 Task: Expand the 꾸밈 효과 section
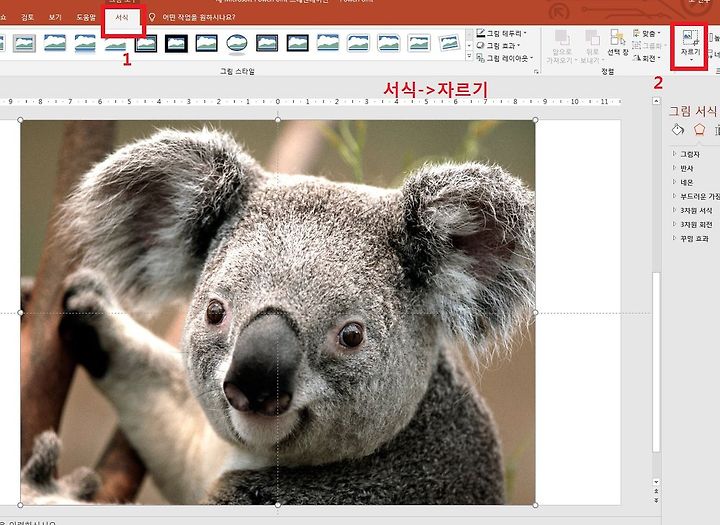pyautogui.click(x=691, y=239)
